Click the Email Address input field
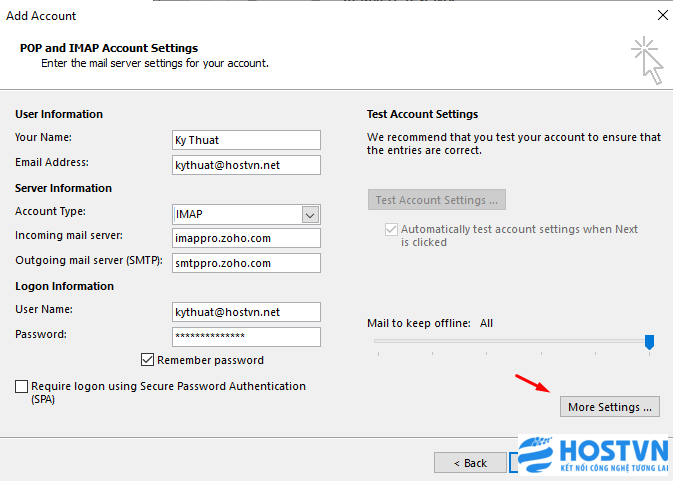The width and height of the screenshot is (673, 481). 246,165
